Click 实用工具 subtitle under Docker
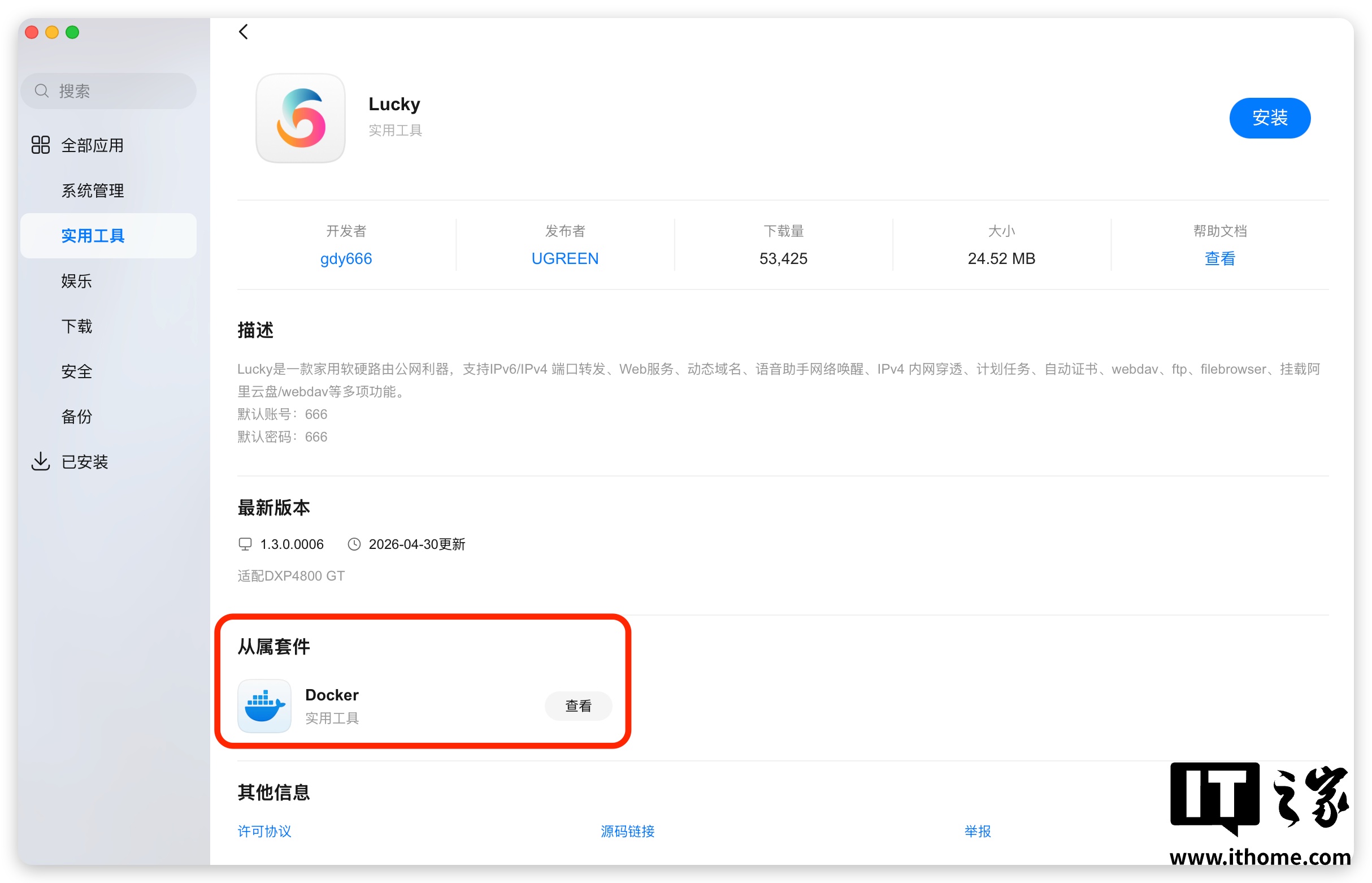The height and width of the screenshot is (883, 1372). (332, 718)
